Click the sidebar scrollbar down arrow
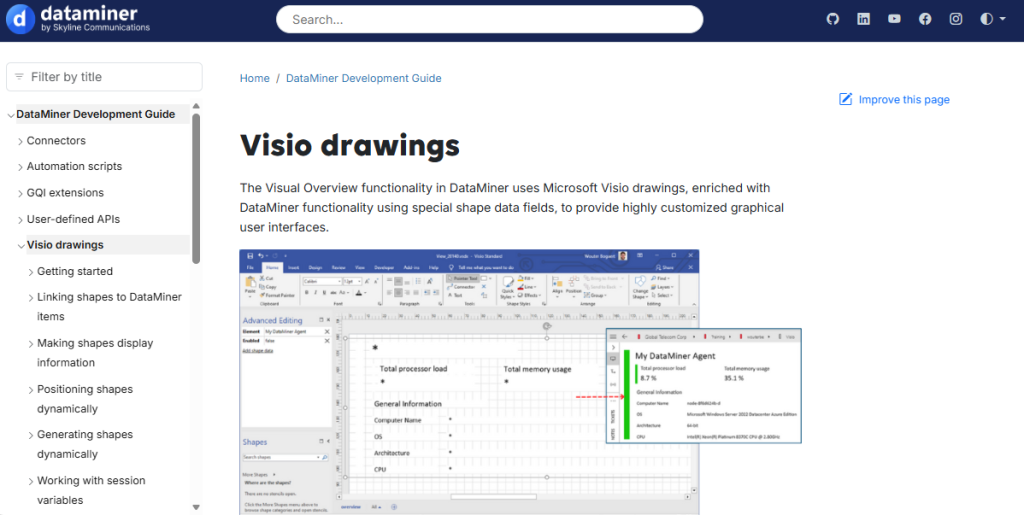 point(196,507)
